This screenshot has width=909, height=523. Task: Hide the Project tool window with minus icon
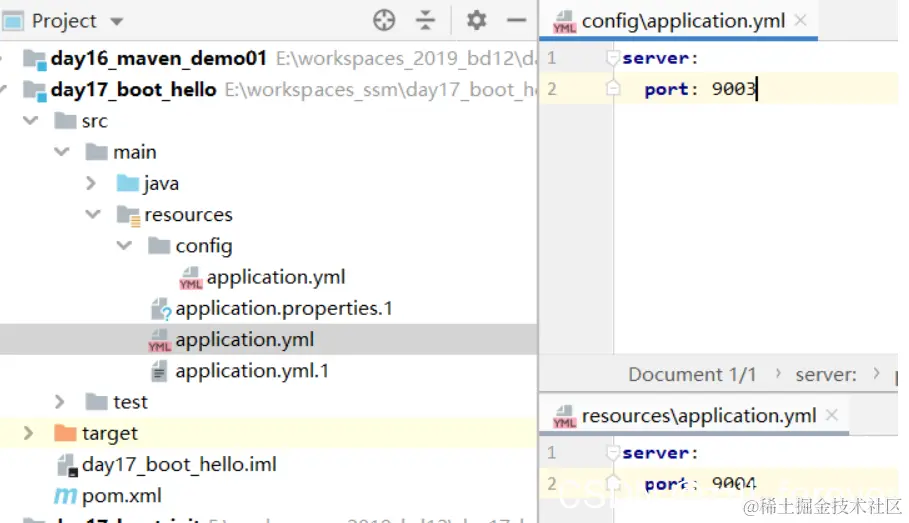516,20
